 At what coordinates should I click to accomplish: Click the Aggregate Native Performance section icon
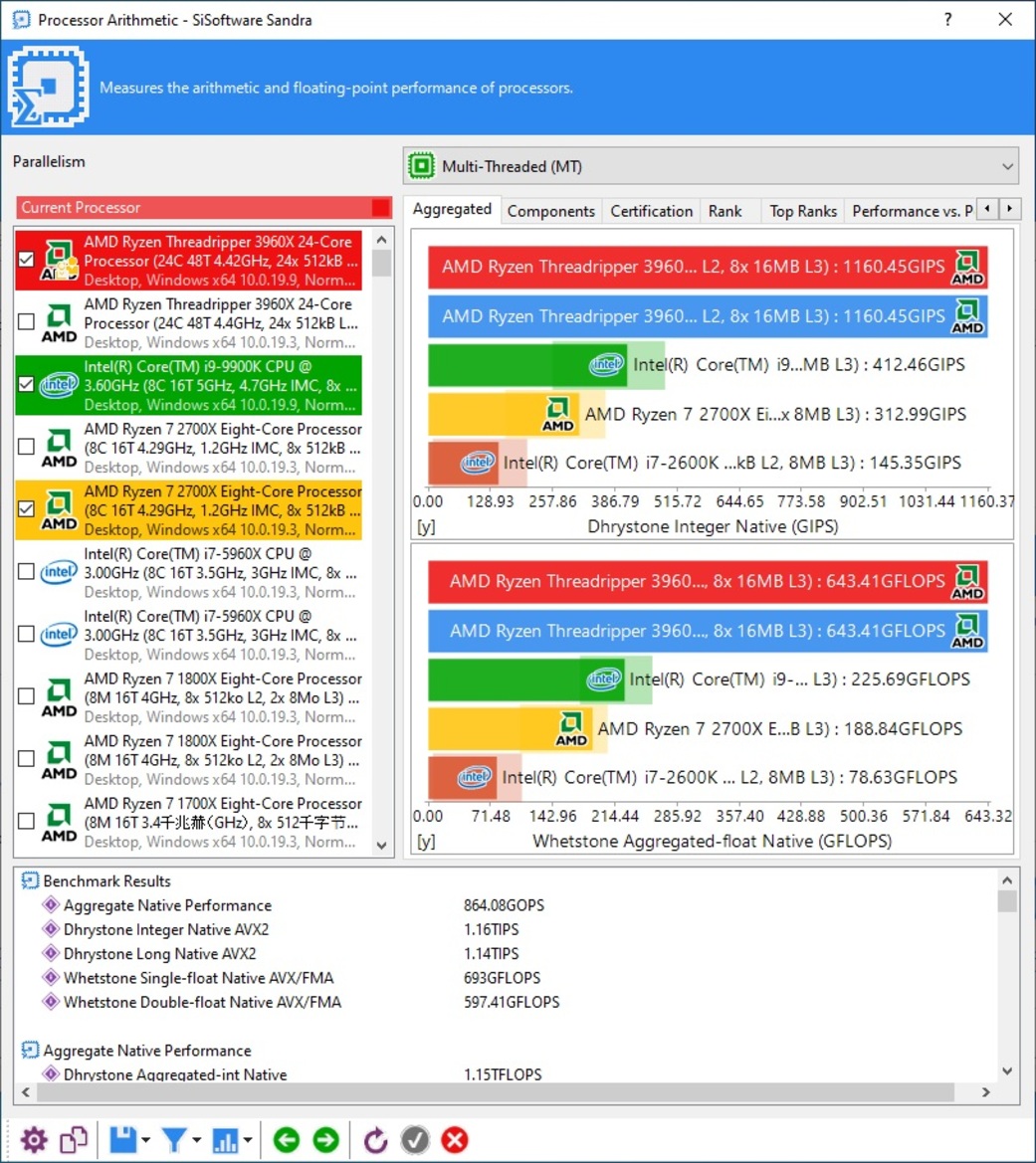[30, 1051]
